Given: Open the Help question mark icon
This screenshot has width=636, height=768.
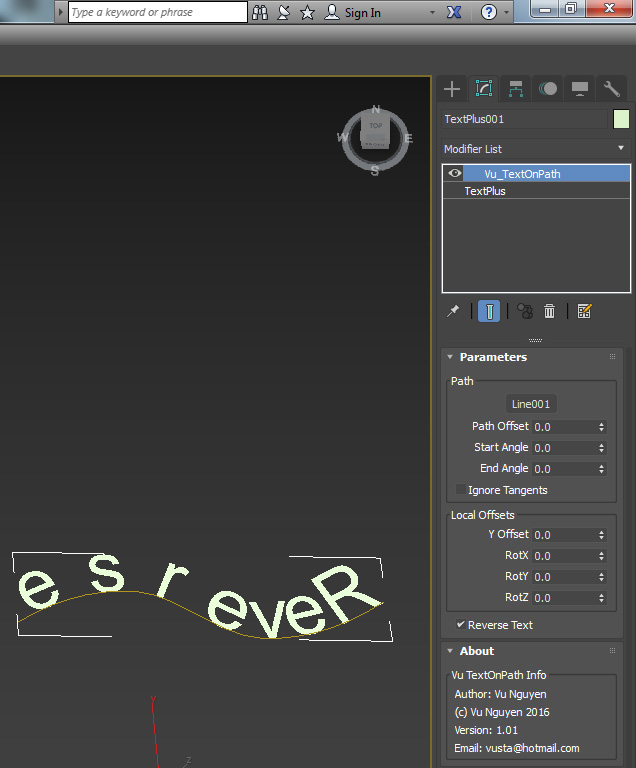Looking at the screenshot, I should 489,12.
